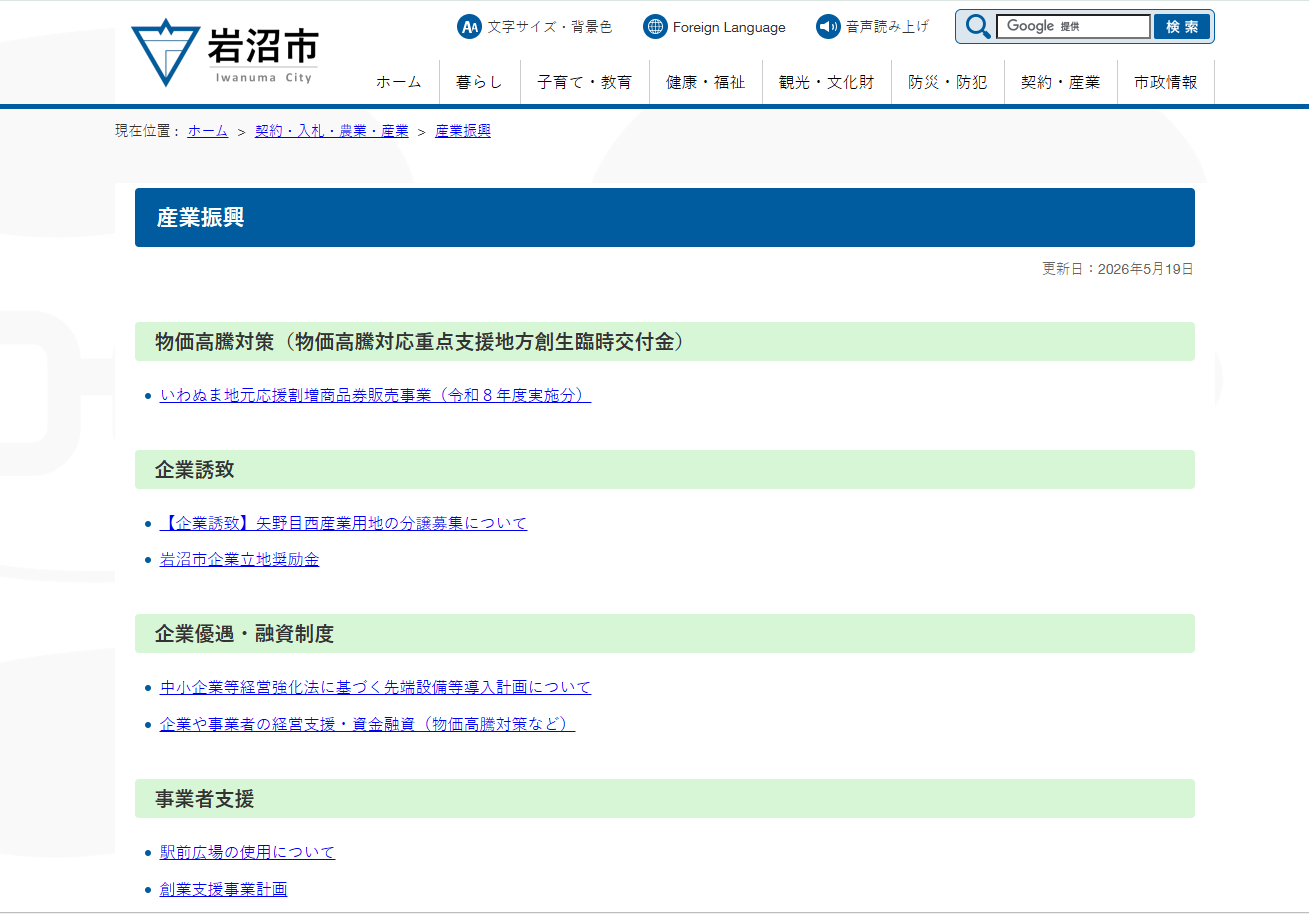The height and width of the screenshot is (914, 1309).
Task: Open 企業や事業者の経営支援・資金融資 link
Action: (x=367, y=723)
